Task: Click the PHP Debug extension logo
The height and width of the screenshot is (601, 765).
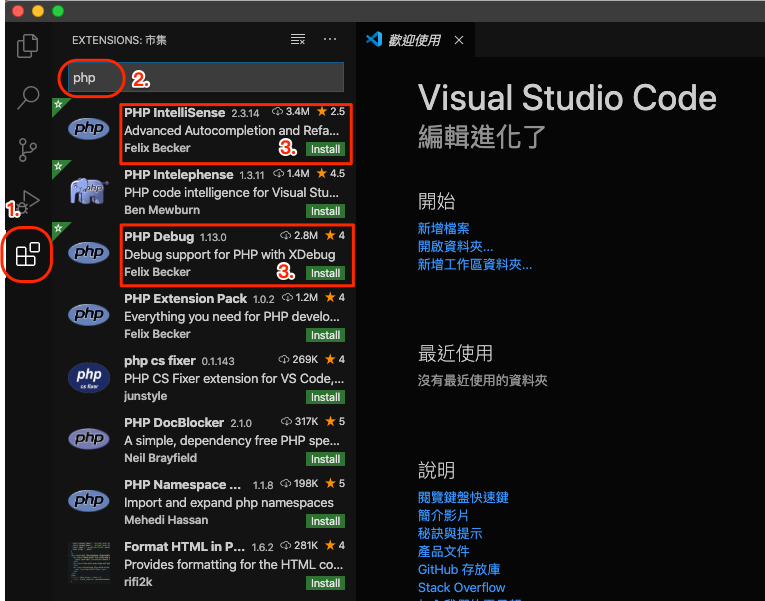Action: 88,252
